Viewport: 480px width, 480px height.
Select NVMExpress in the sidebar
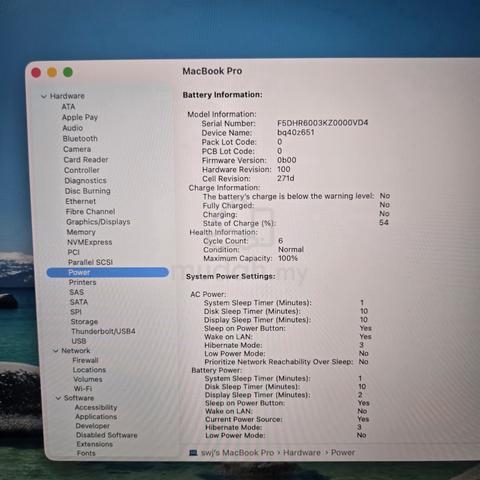click(89, 242)
